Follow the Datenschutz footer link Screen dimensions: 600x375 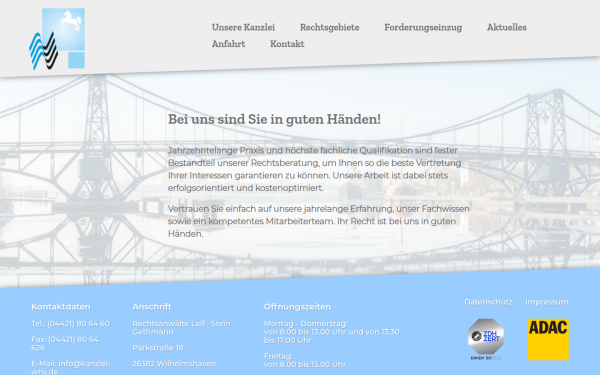[x=488, y=302]
